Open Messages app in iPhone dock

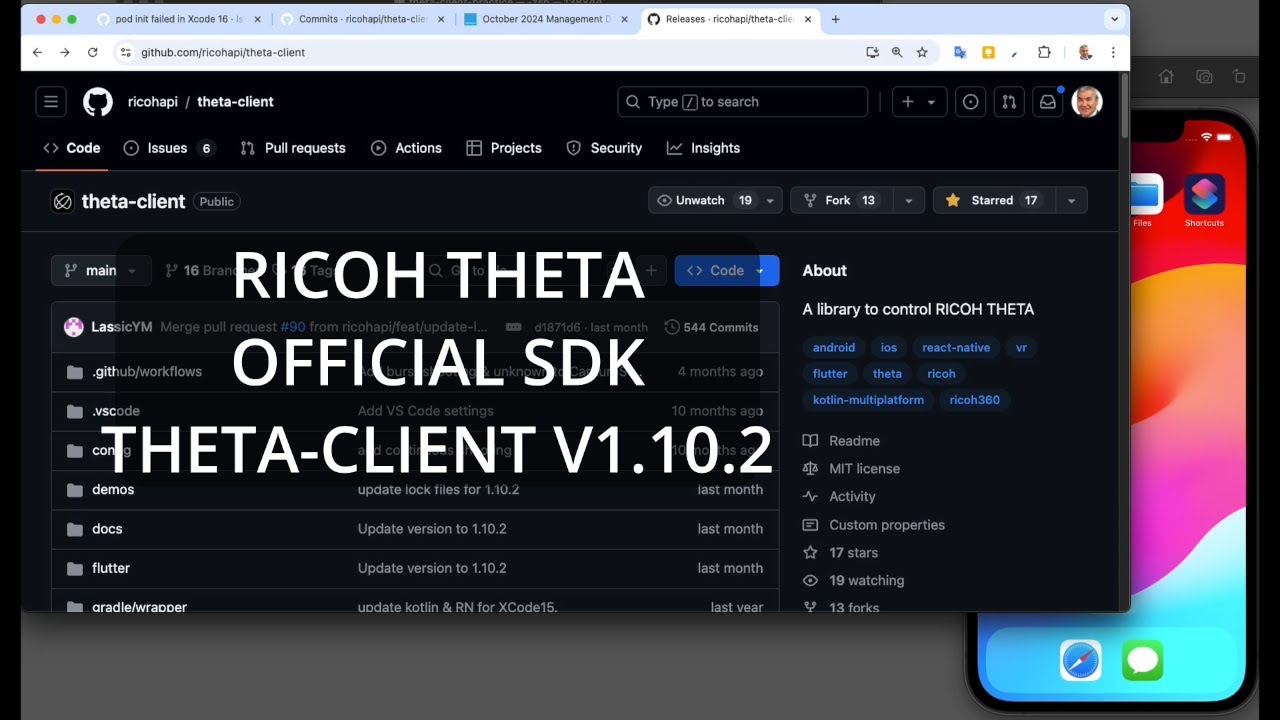(1142, 661)
